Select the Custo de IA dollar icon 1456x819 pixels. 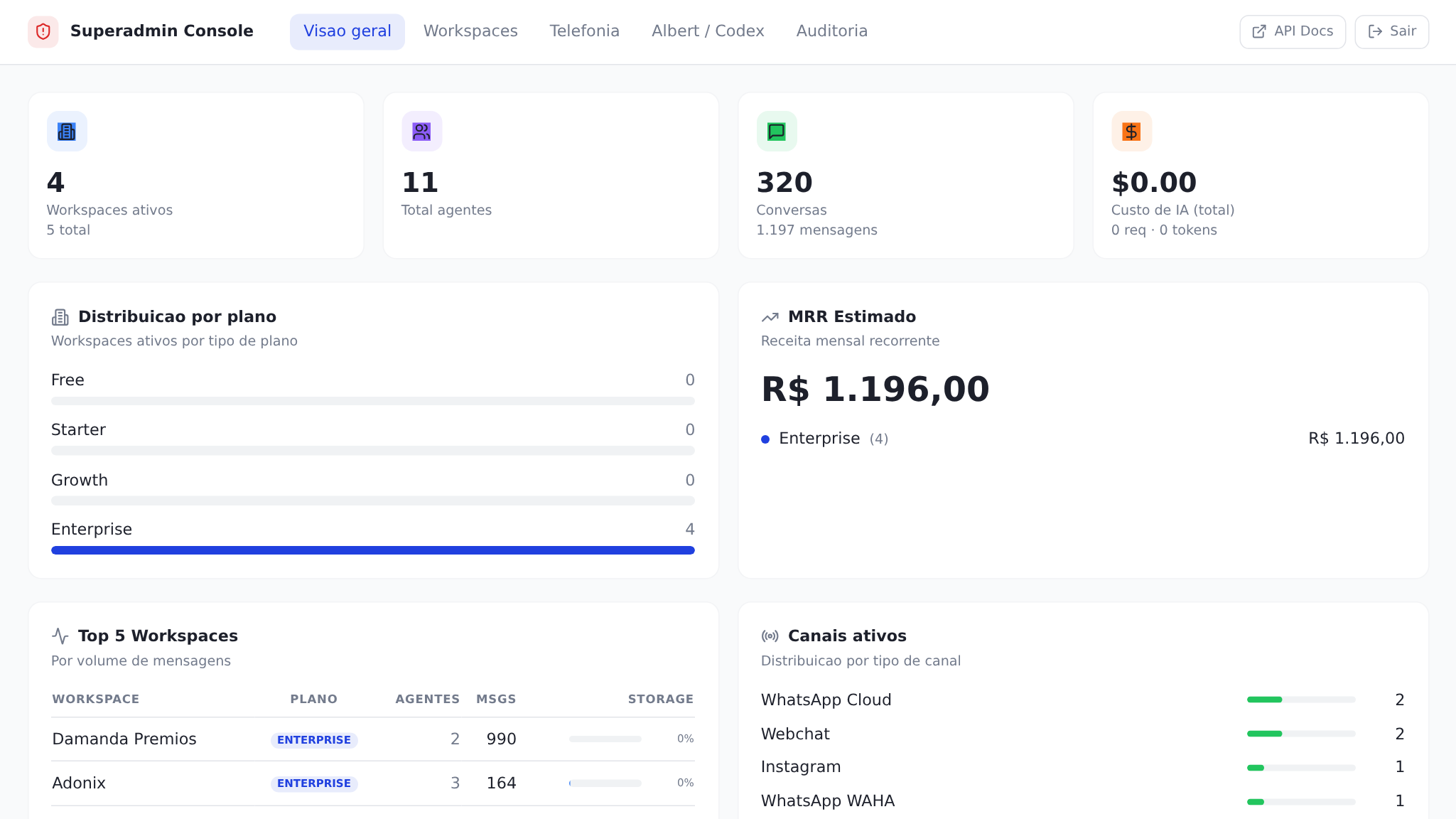(1131, 131)
